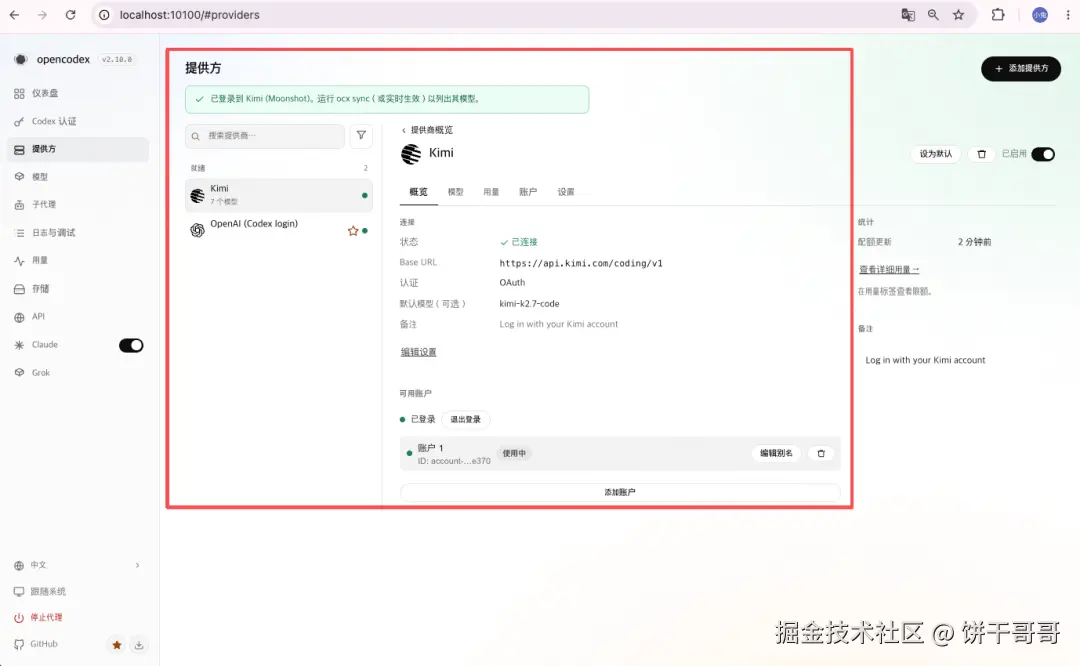Click the 编辑设置 link
The image size is (1080, 666).
[x=419, y=352]
